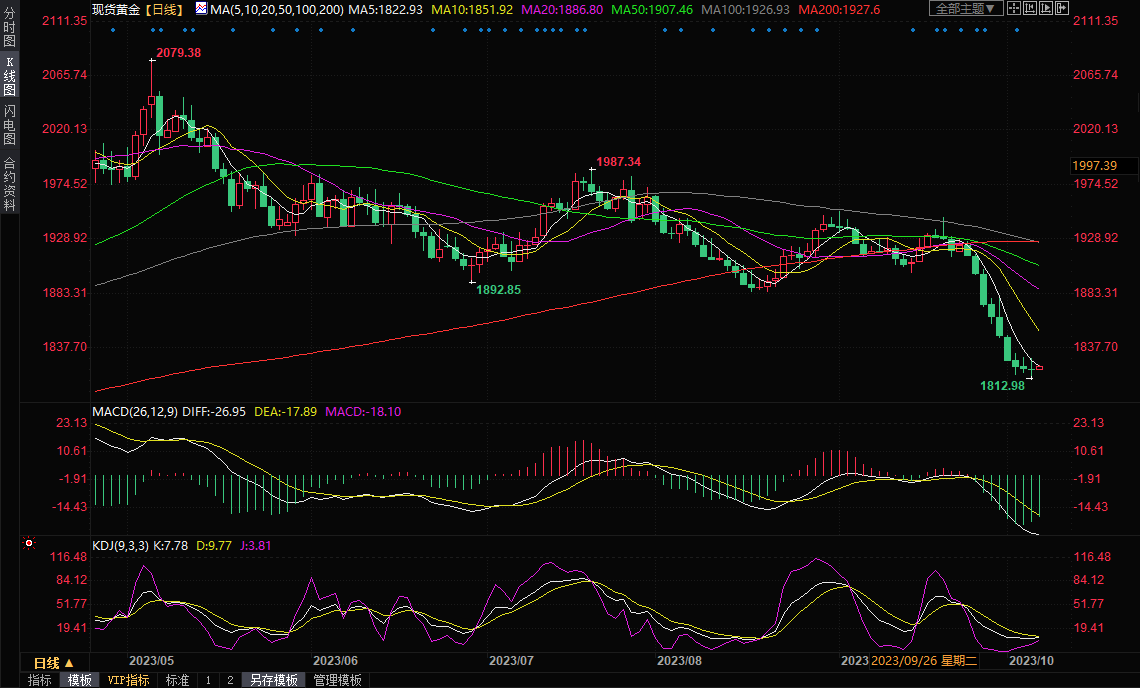This screenshot has height=688, width=1140.
Task: Select the VIP指标 tab
Action: [x=128, y=680]
